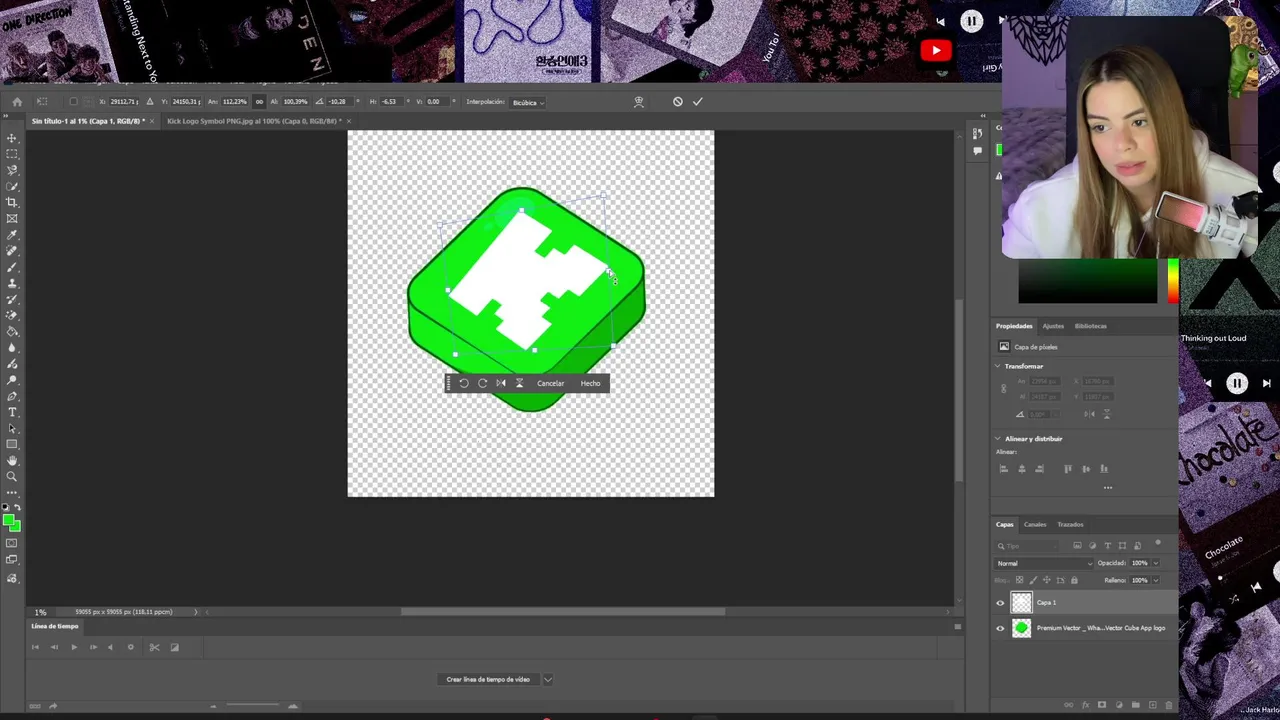This screenshot has height=720, width=1280.
Task: Toggle lock position icon
Action: (x=1047, y=580)
